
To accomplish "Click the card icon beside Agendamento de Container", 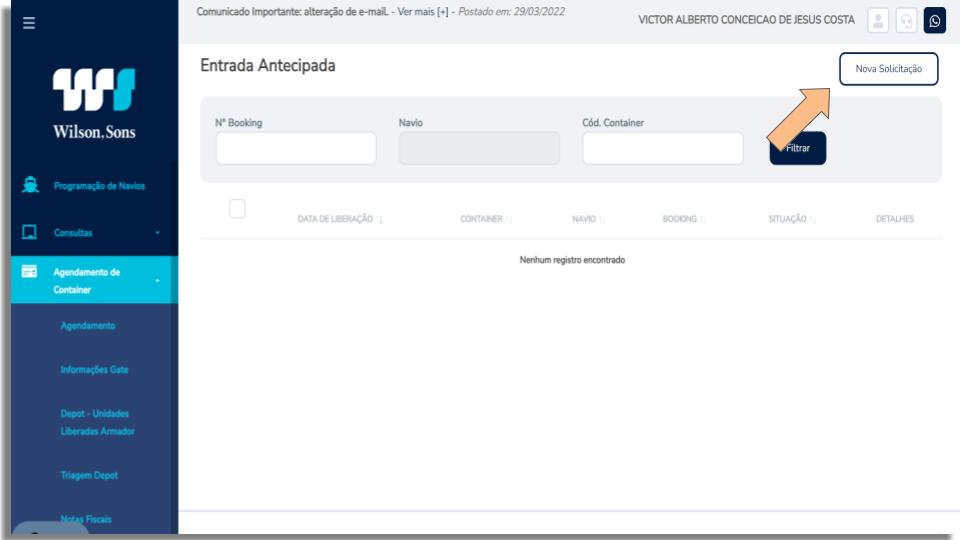I will pos(29,271).
